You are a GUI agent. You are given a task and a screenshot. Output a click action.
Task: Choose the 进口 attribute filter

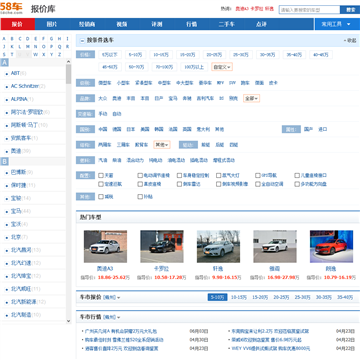click(323, 129)
